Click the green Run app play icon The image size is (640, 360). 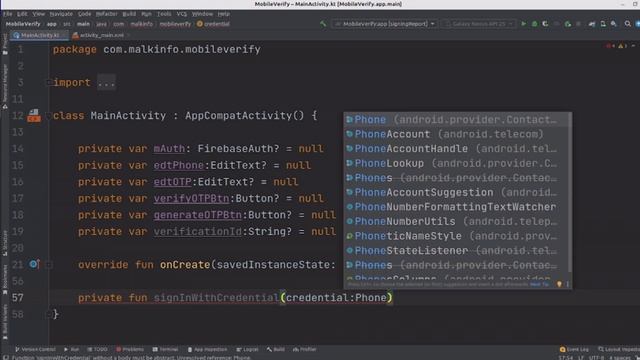tap(524, 24)
